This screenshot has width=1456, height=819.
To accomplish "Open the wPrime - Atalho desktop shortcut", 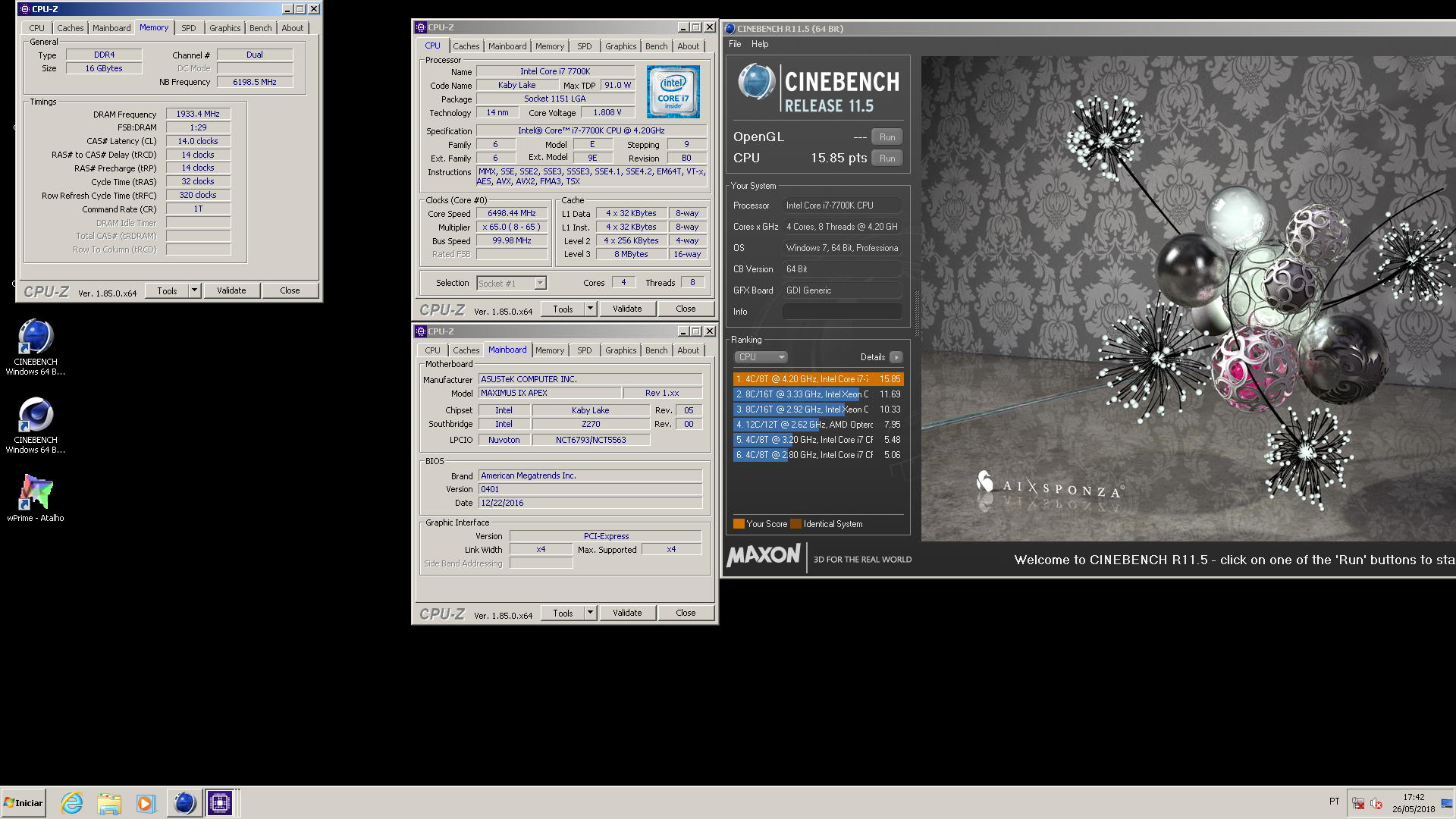I will [36, 498].
